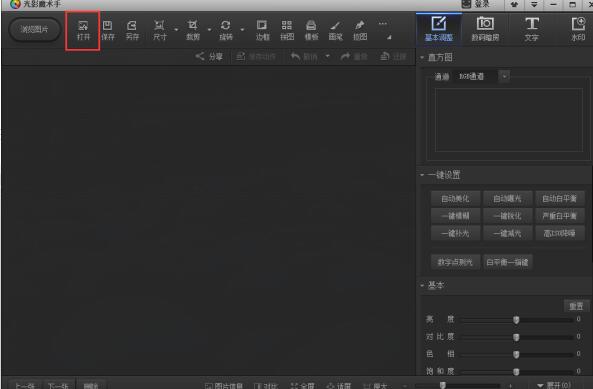The height and width of the screenshot is (389, 593).
Task: Click the 重置 reset button
Action: click(x=576, y=306)
